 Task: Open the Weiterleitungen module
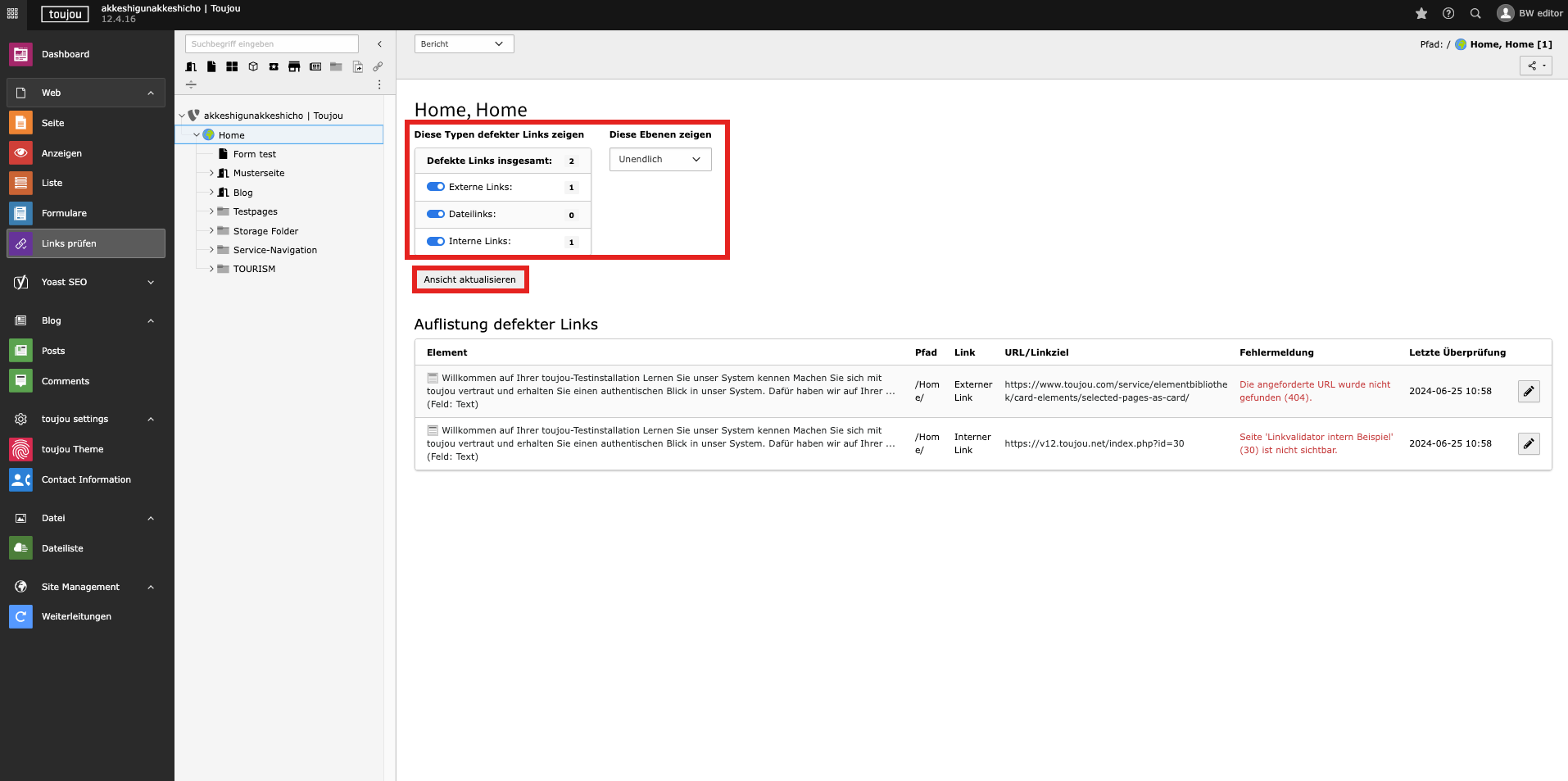76,616
